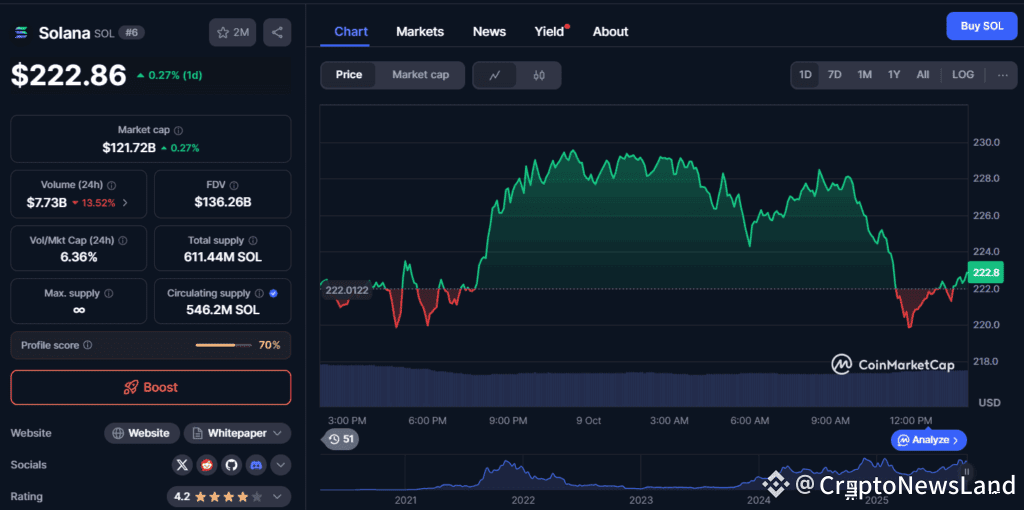This screenshot has height=510, width=1024.
Task: Select the candlestick chart type icon
Action: (x=539, y=75)
